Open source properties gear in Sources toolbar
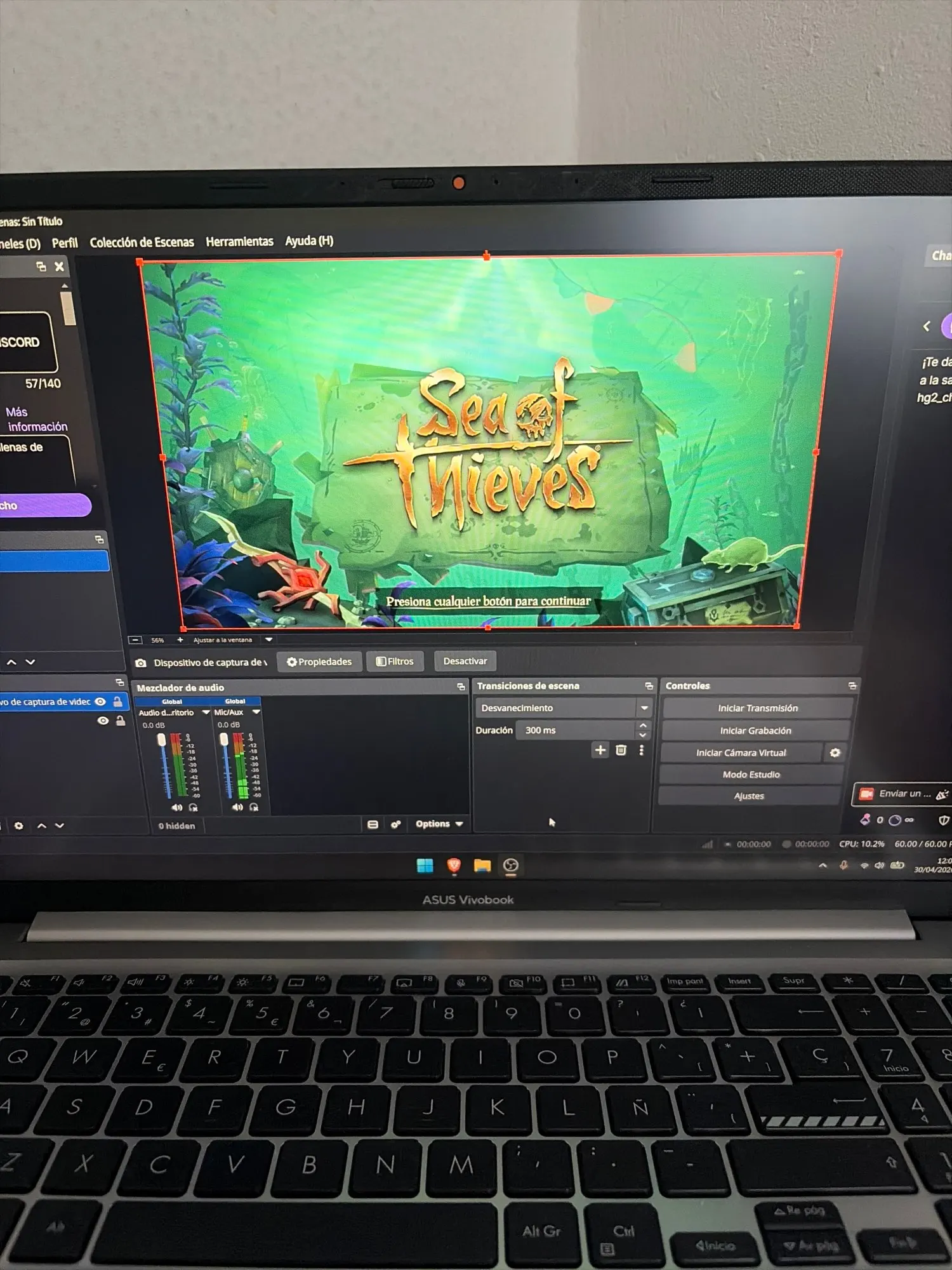Screen dimensions: 952x1270 pos(19,825)
